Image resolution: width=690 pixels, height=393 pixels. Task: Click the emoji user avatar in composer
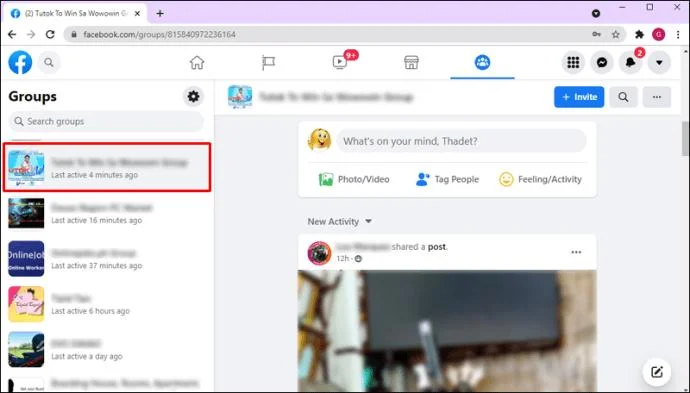tap(319, 140)
